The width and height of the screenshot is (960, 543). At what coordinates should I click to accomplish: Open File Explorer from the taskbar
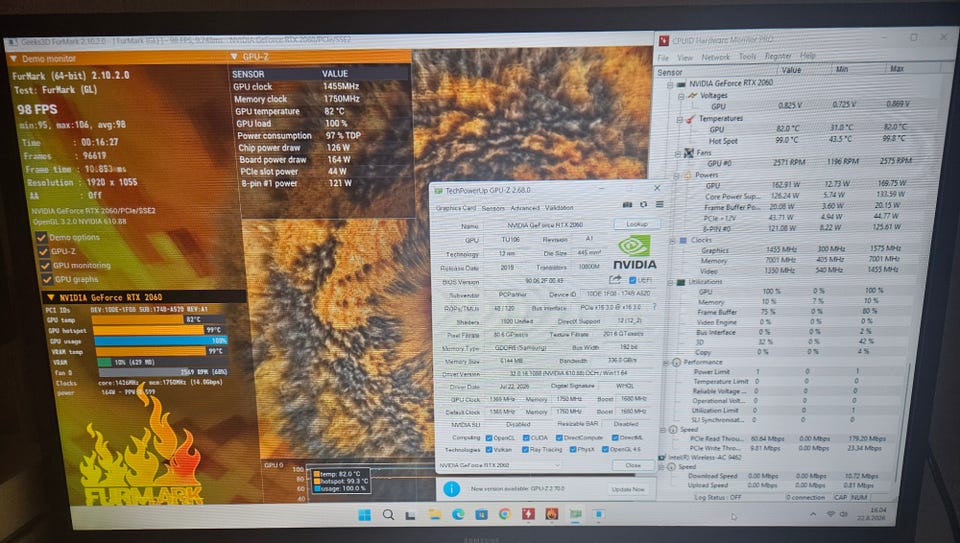coord(435,515)
